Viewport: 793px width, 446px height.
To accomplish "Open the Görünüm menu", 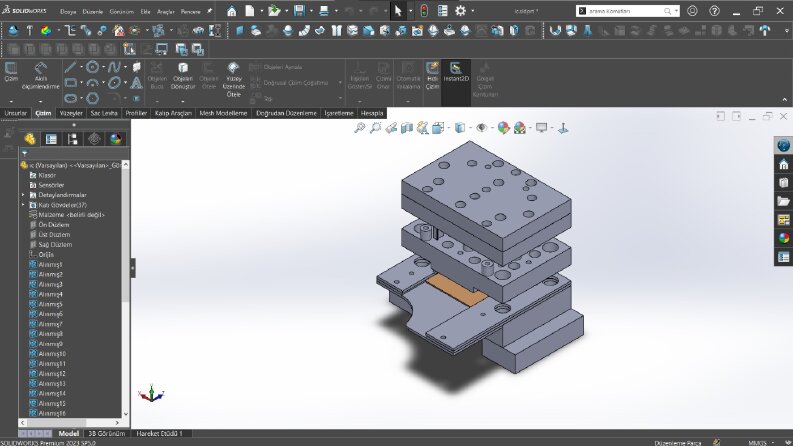I will coord(121,11).
